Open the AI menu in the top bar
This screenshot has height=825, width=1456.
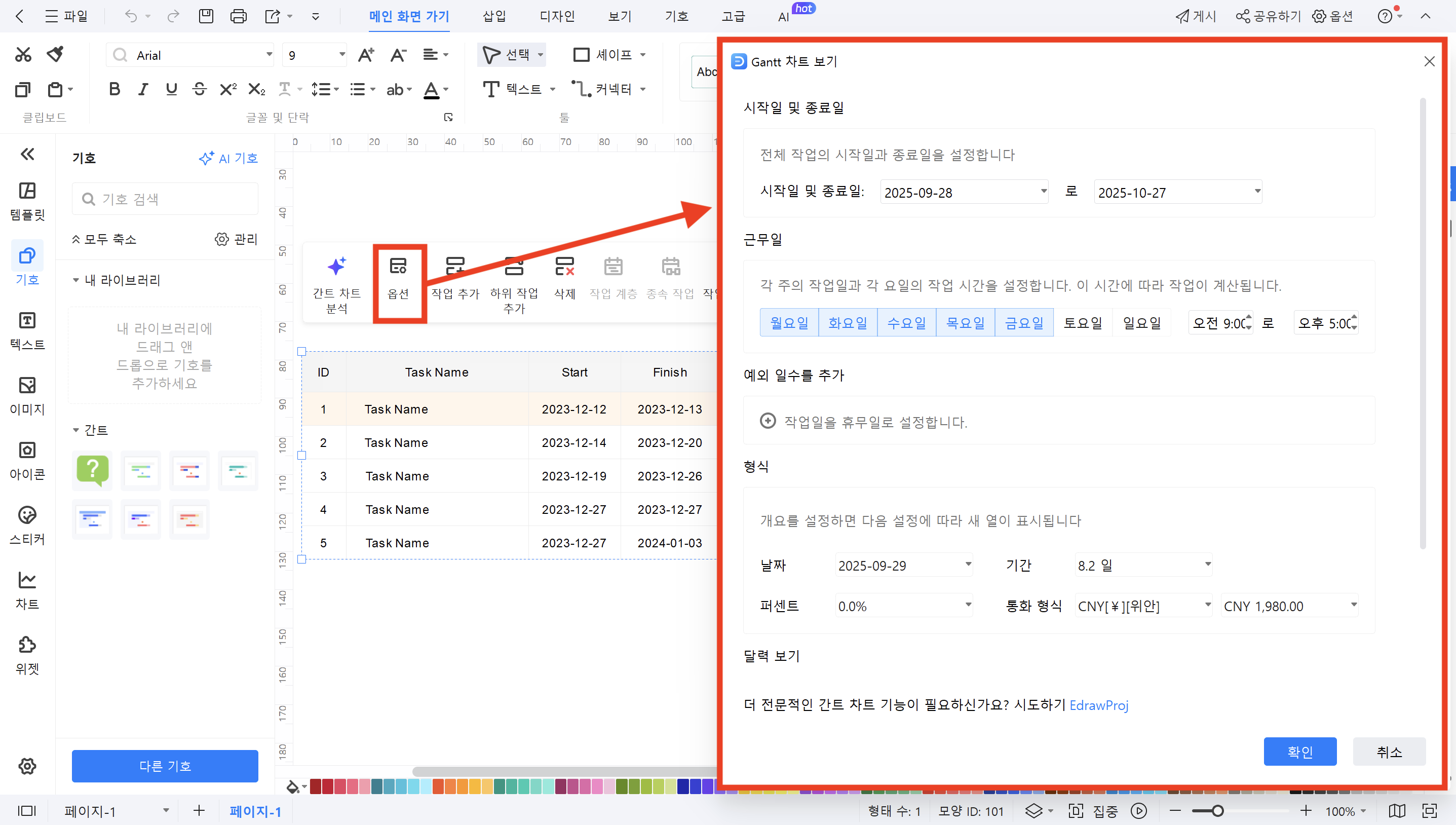pos(784,16)
